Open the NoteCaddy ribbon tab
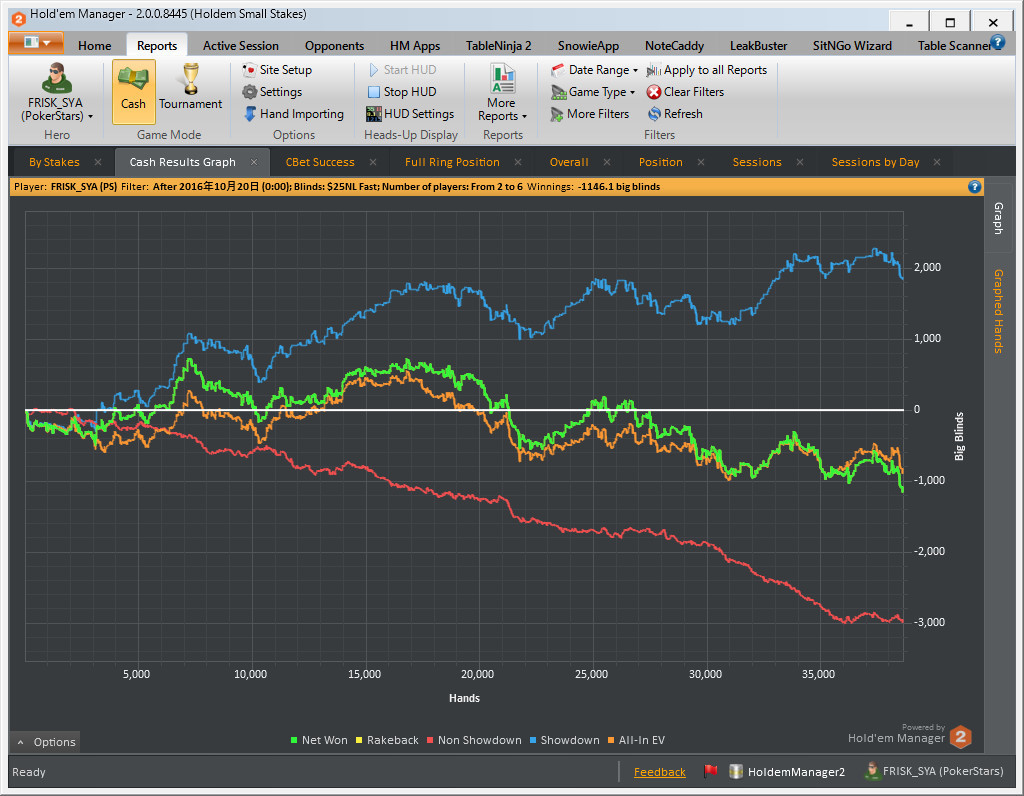Image resolution: width=1024 pixels, height=796 pixels. tap(674, 46)
